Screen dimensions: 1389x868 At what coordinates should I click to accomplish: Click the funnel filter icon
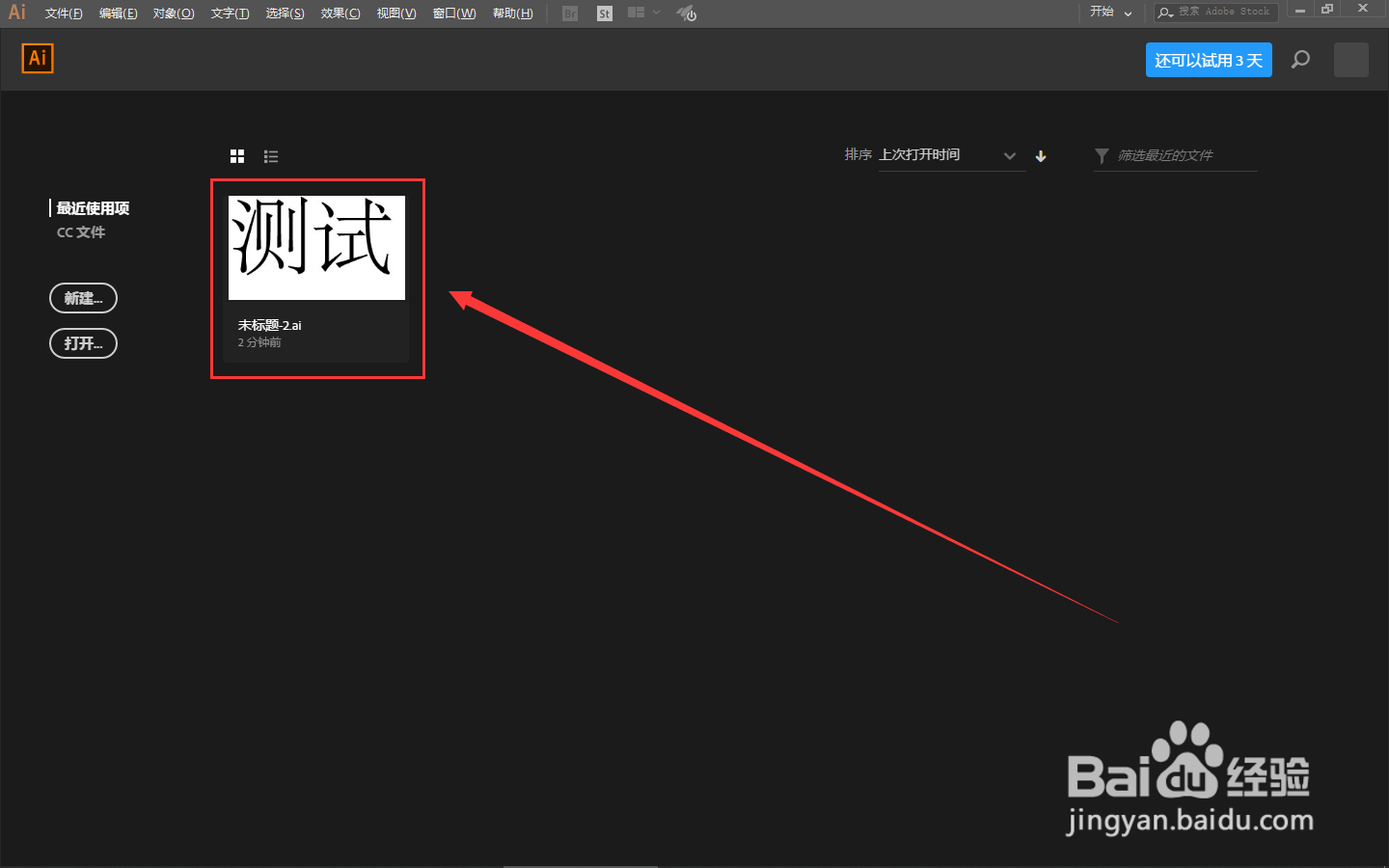tap(1102, 155)
